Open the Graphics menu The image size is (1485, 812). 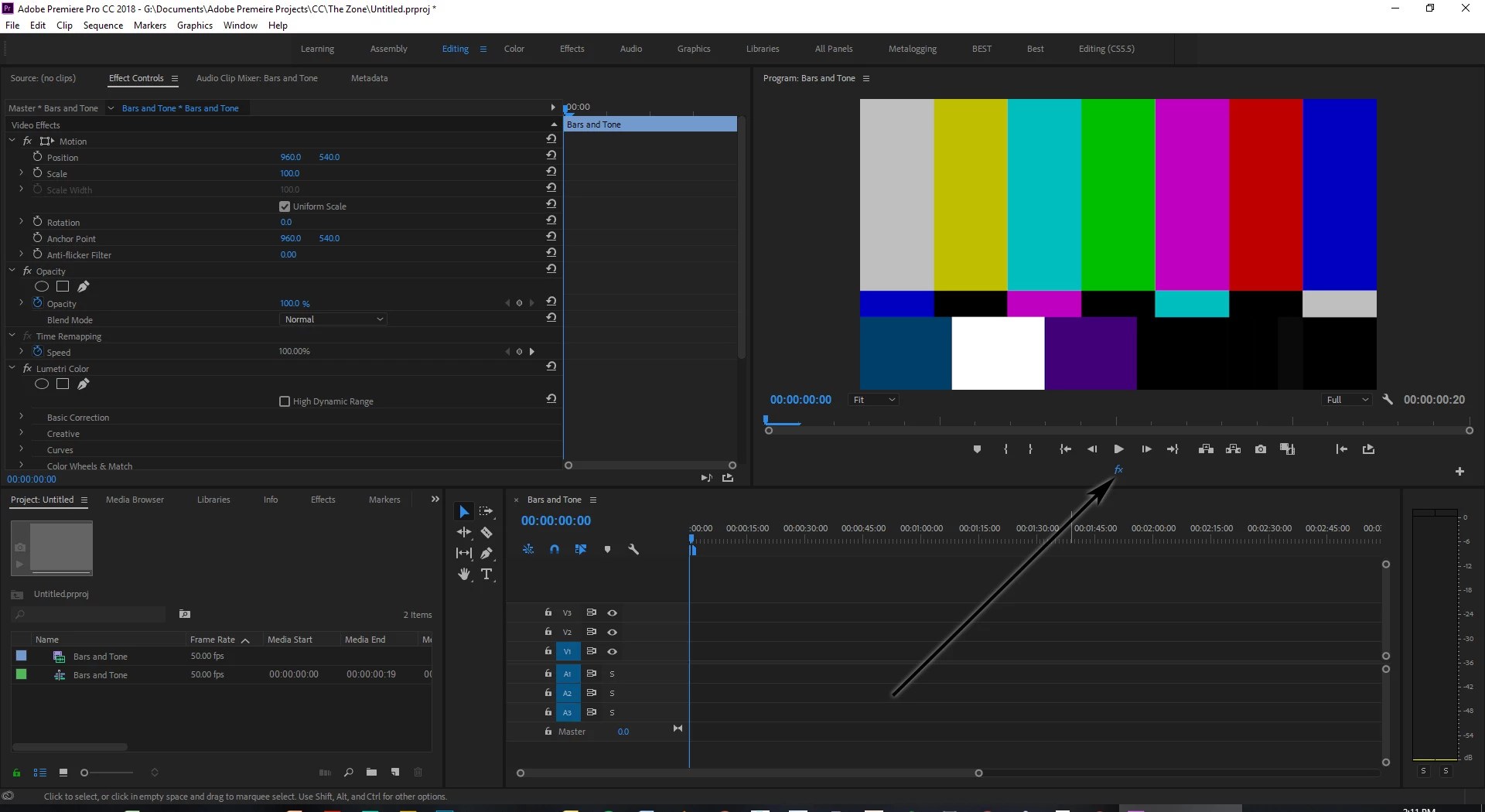pos(195,26)
